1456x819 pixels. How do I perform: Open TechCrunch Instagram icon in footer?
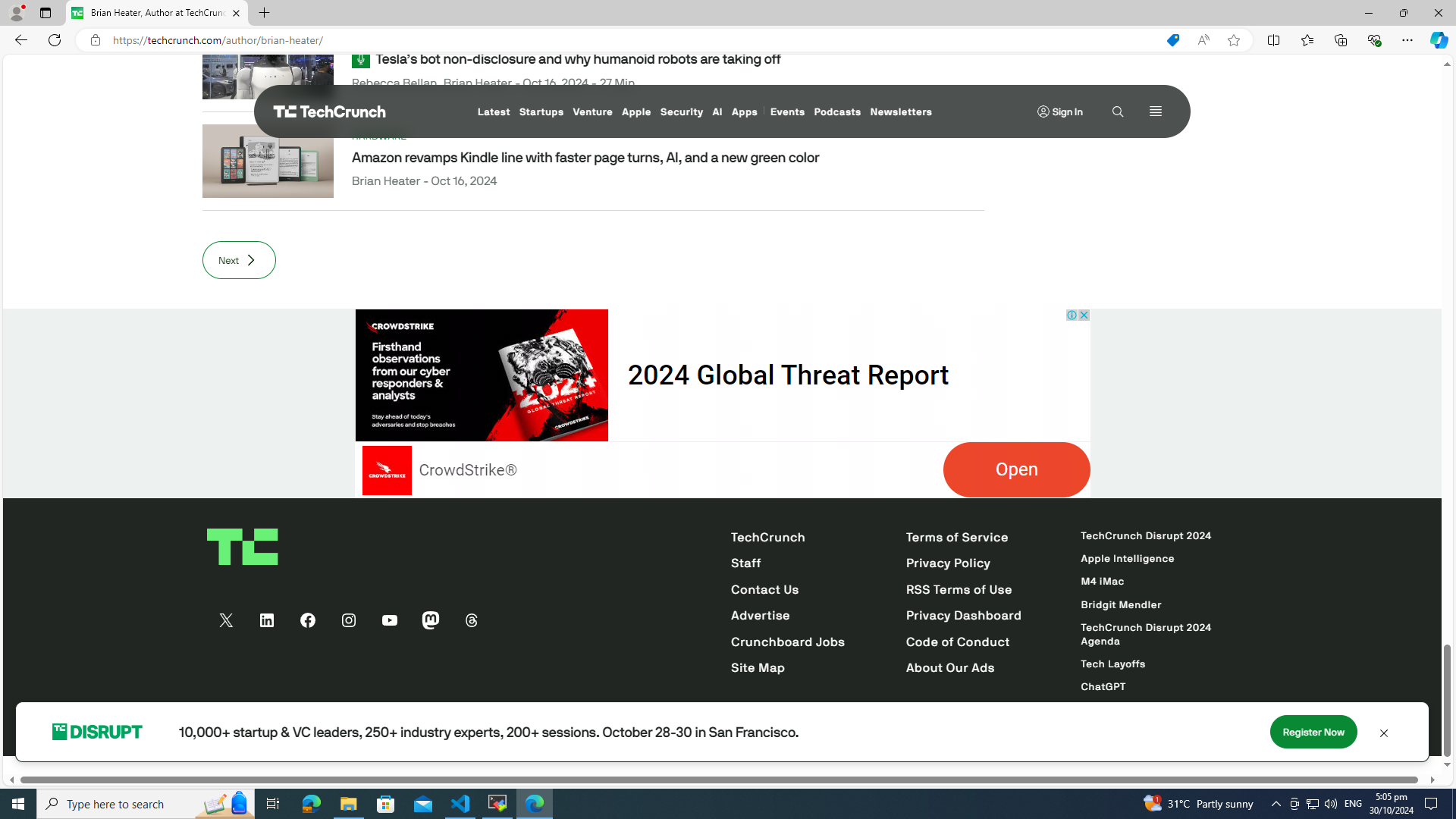tap(349, 620)
